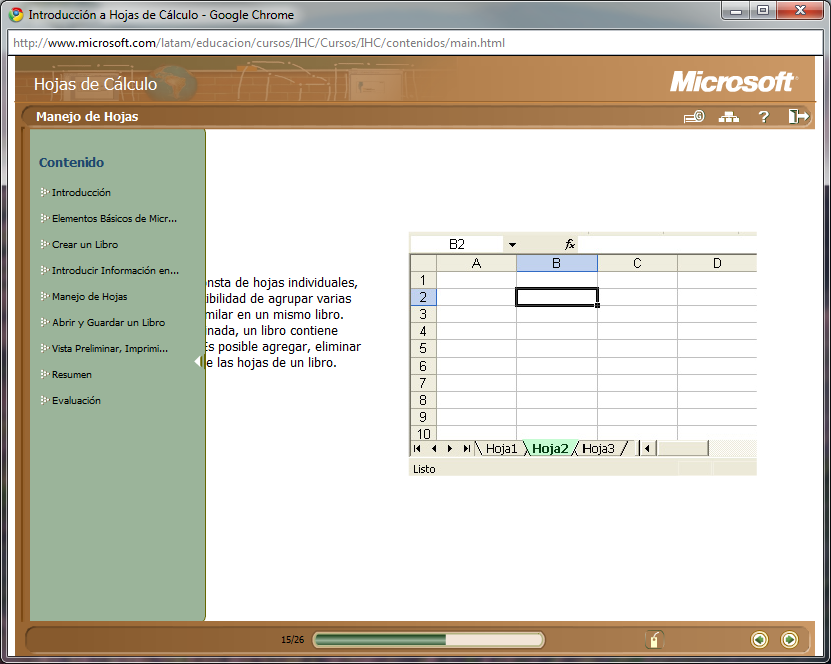This screenshot has width=831, height=664.
Task: Go to Abrir y Guardar un Libro
Action: click(108, 322)
